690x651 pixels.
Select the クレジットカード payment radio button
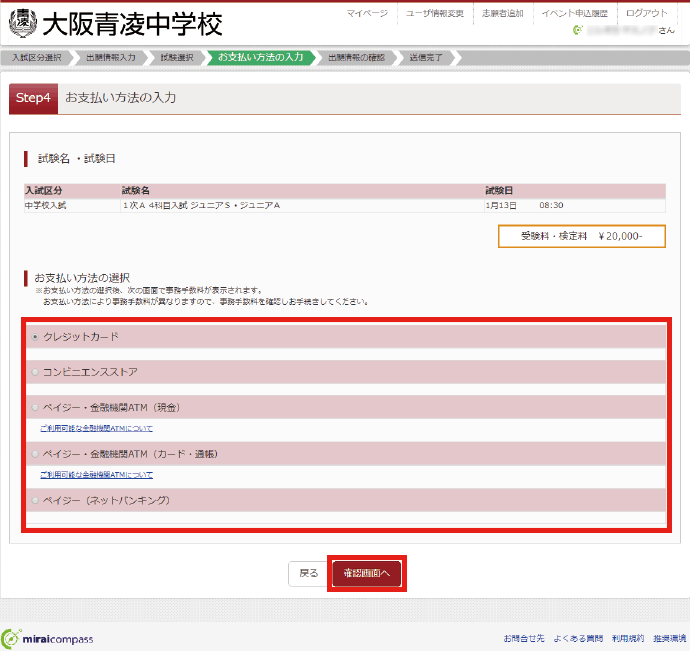(x=35, y=337)
